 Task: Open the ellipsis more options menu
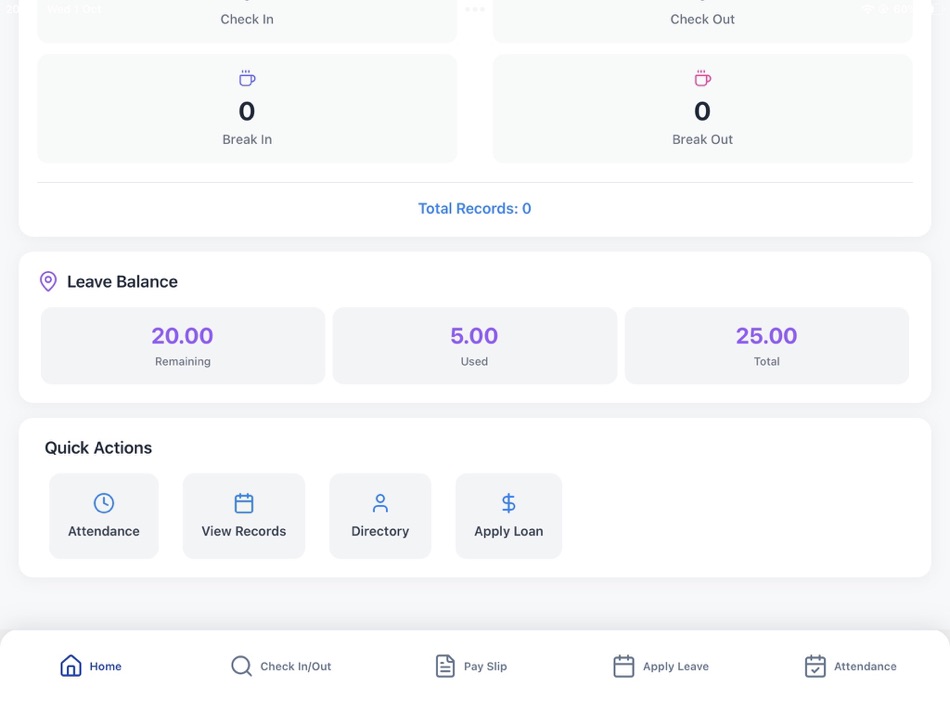(474, 9)
